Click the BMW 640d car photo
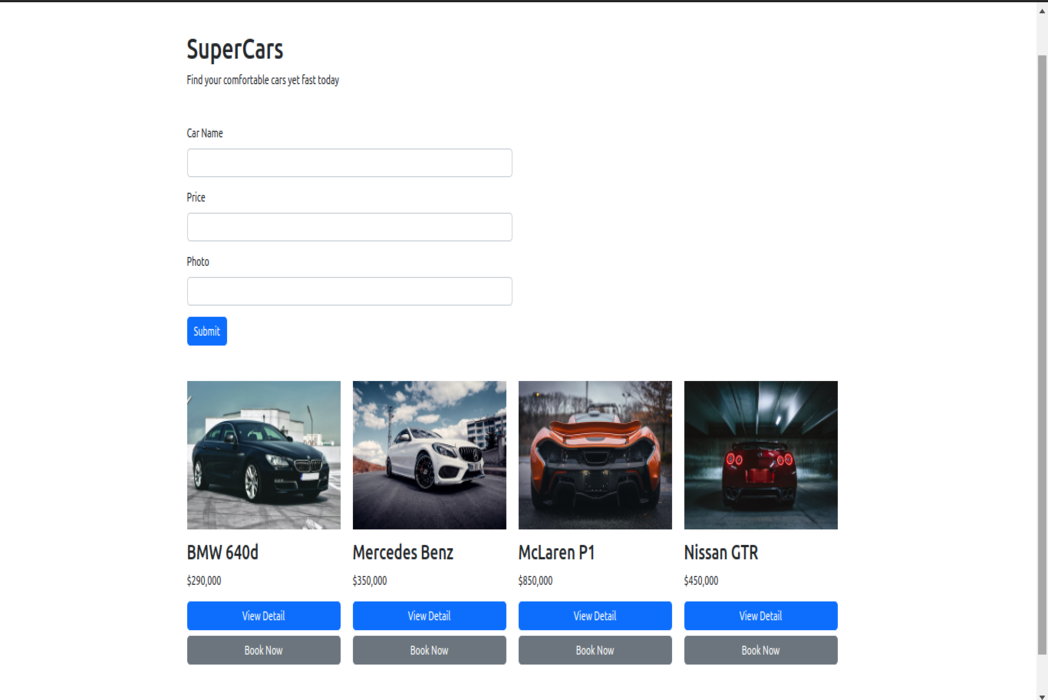This screenshot has width=1048, height=700. (x=263, y=455)
